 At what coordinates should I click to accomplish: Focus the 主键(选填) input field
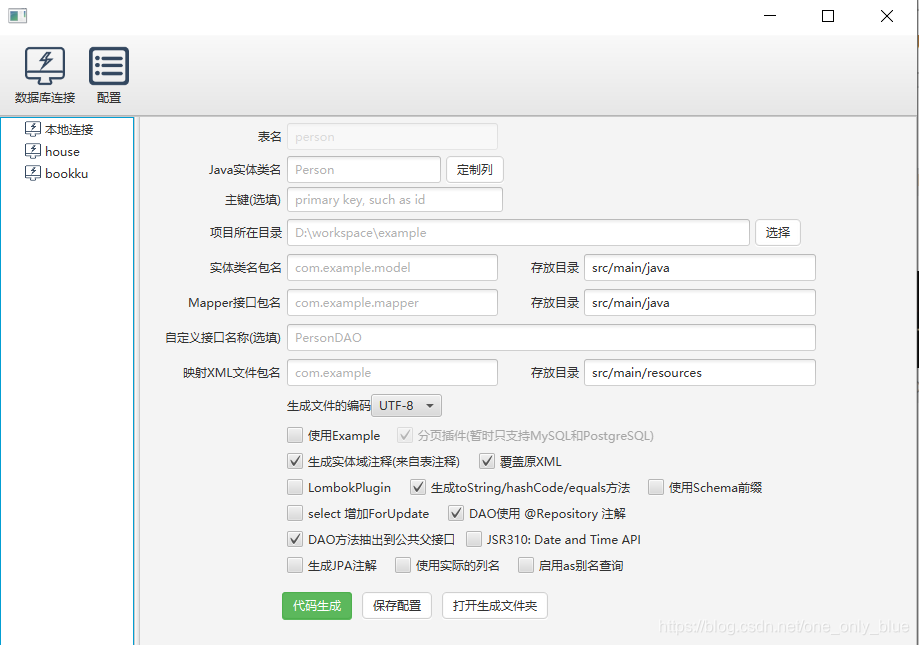click(x=394, y=200)
